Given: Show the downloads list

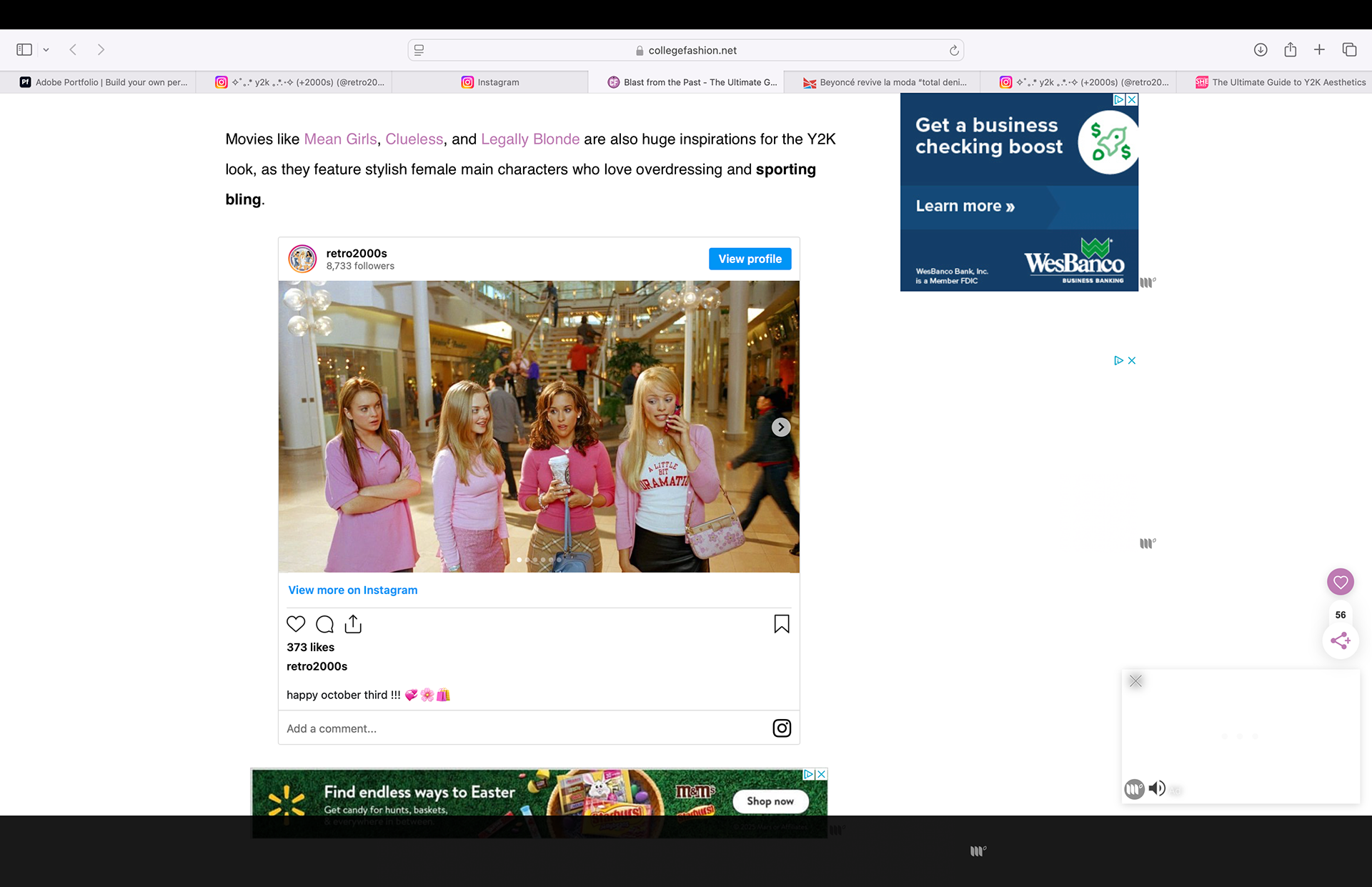Looking at the screenshot, I should click(x=1261, y=49).
